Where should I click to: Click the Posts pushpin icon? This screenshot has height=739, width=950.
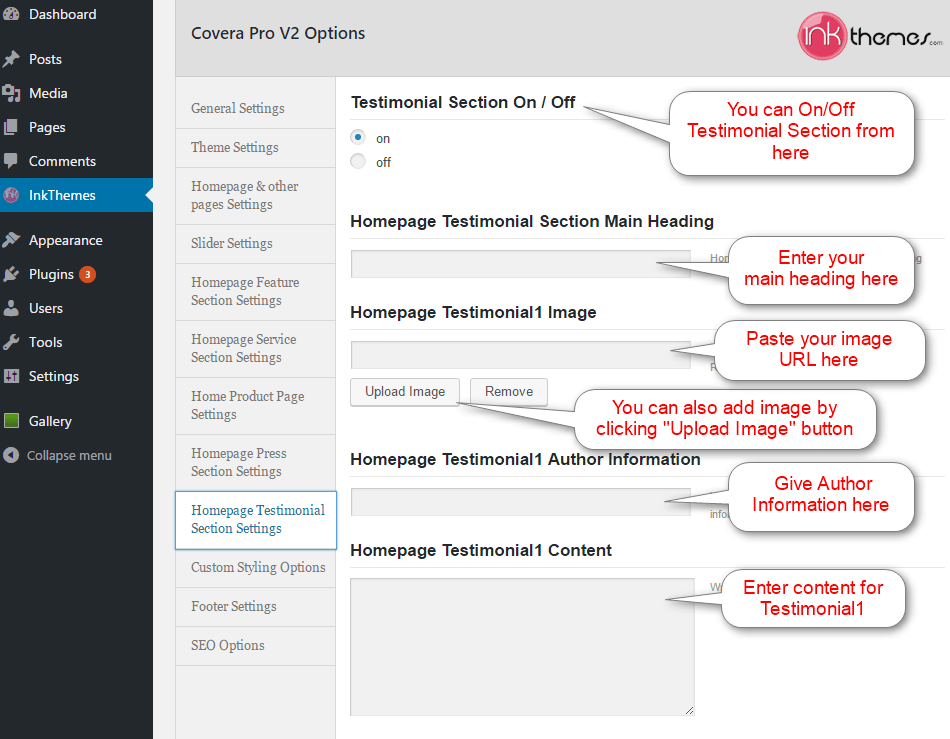11,59
